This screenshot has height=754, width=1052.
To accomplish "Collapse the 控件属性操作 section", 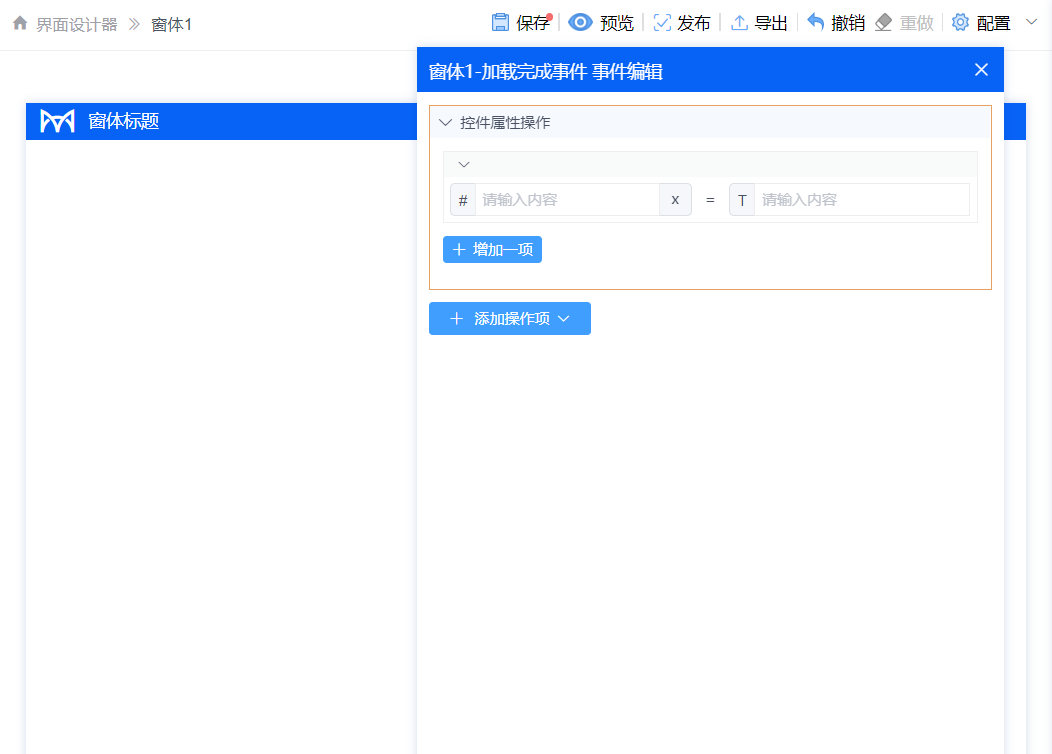I will pyautogui.click(x=445, y=121).
